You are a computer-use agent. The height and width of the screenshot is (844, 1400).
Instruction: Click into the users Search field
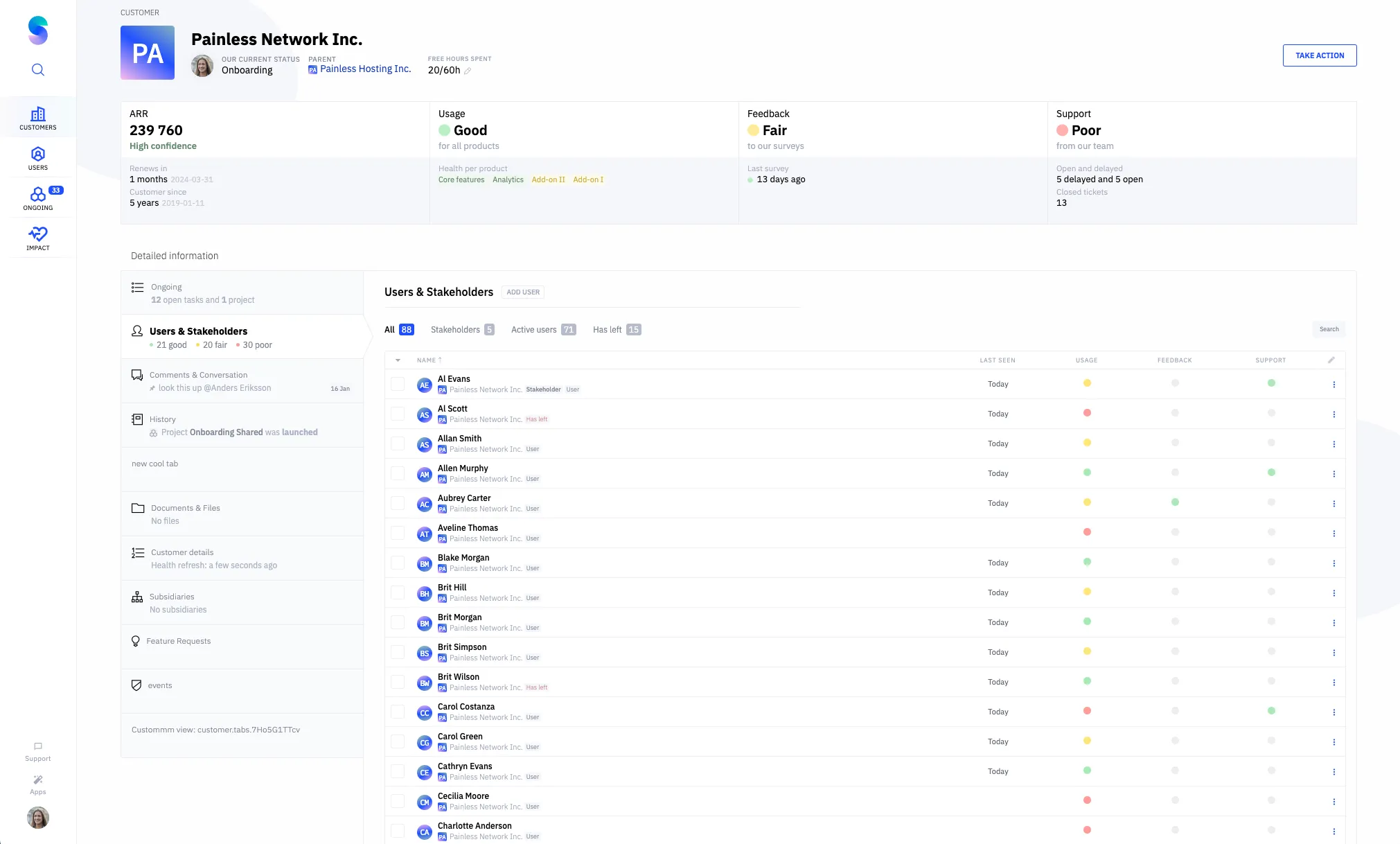1328,329
